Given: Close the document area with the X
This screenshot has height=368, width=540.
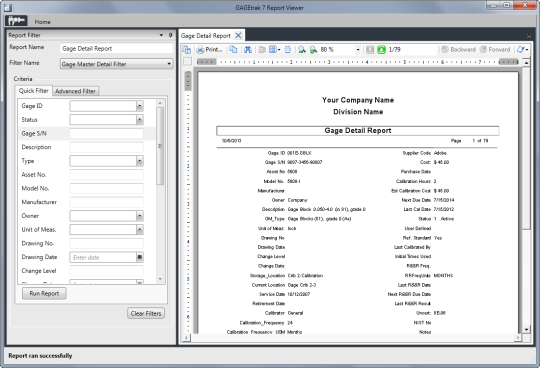Looking at the screenshot, I should (x=529, y=36).
